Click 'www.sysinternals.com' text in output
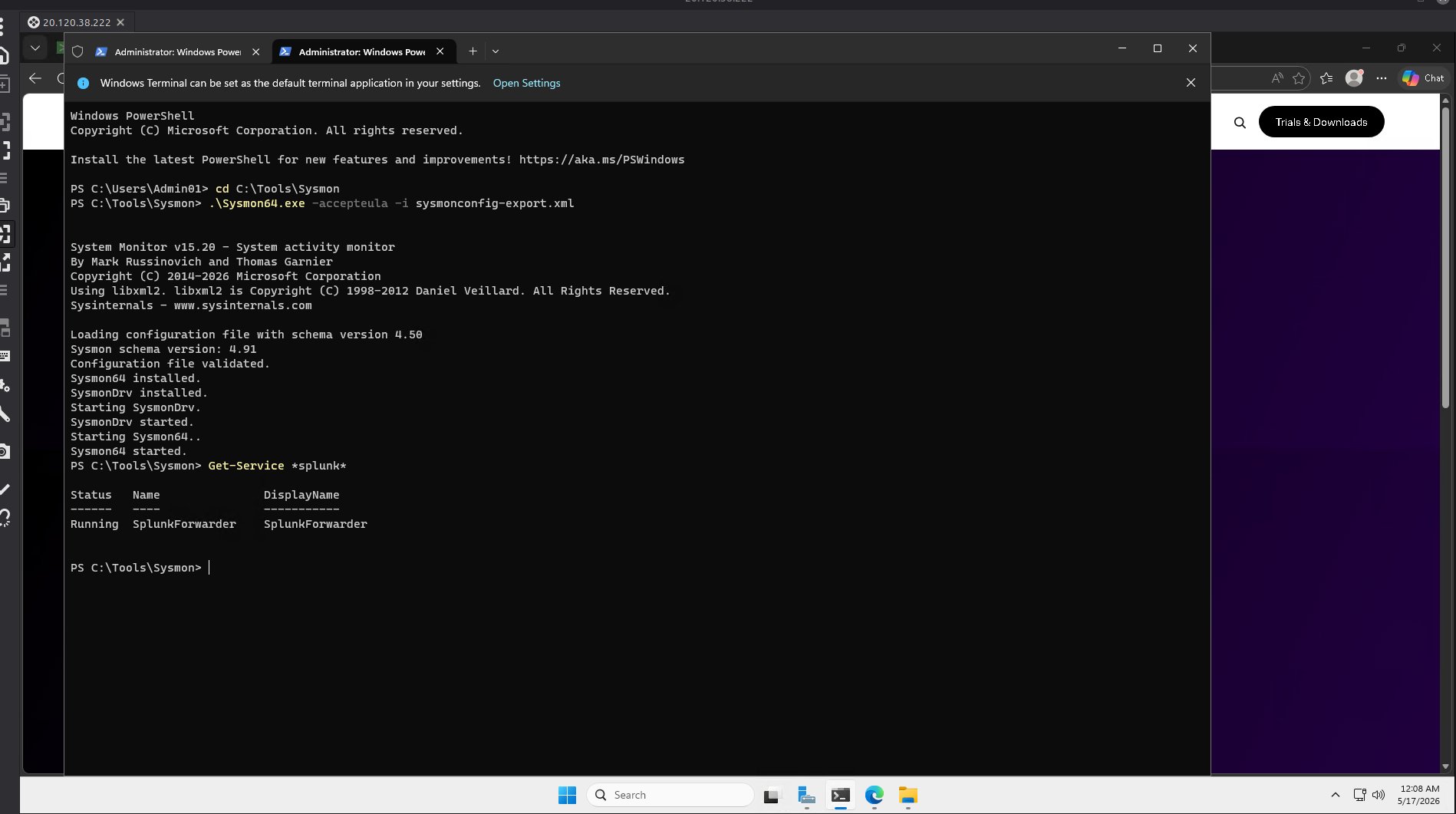The image size is (1456, 814). pyautogui.click(x=242, y=305)
